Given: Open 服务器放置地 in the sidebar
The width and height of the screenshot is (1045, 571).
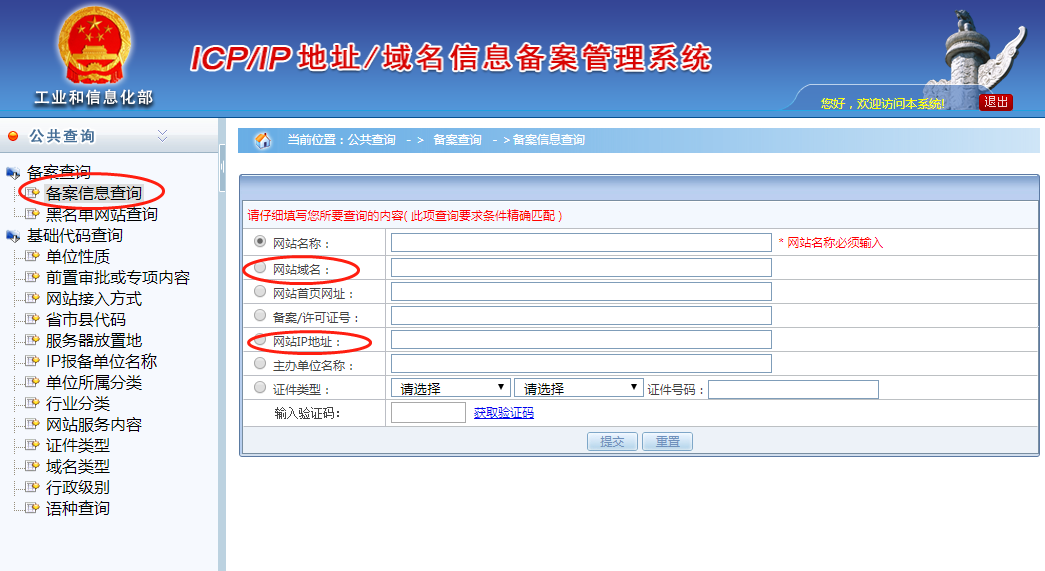Looking at the screenshot, I should click(x=93, y=340).
